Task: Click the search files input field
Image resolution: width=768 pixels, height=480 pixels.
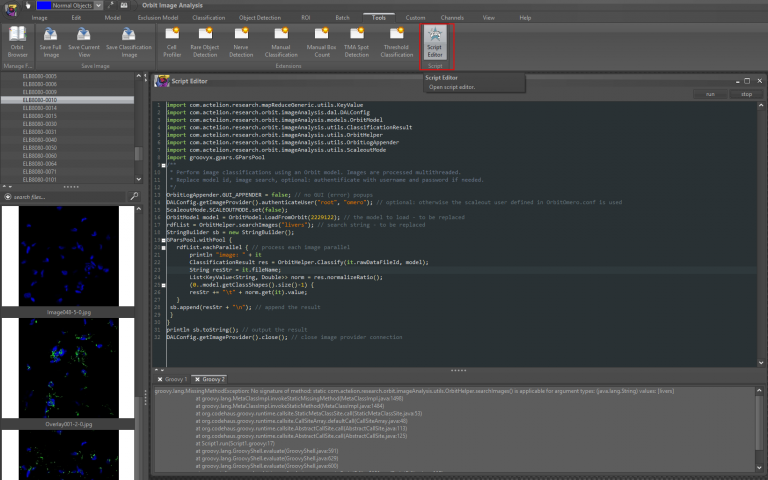Action: tap(68, 197)
